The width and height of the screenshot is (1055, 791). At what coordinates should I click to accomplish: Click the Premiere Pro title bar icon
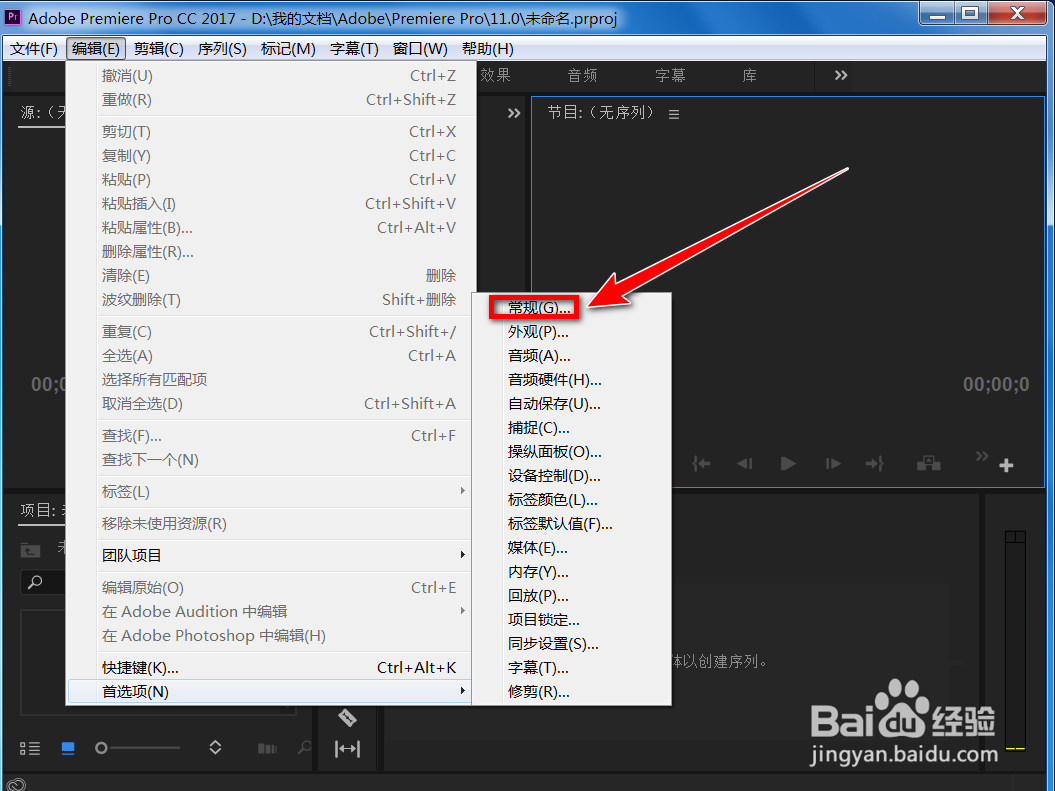(x=13, y=16)
